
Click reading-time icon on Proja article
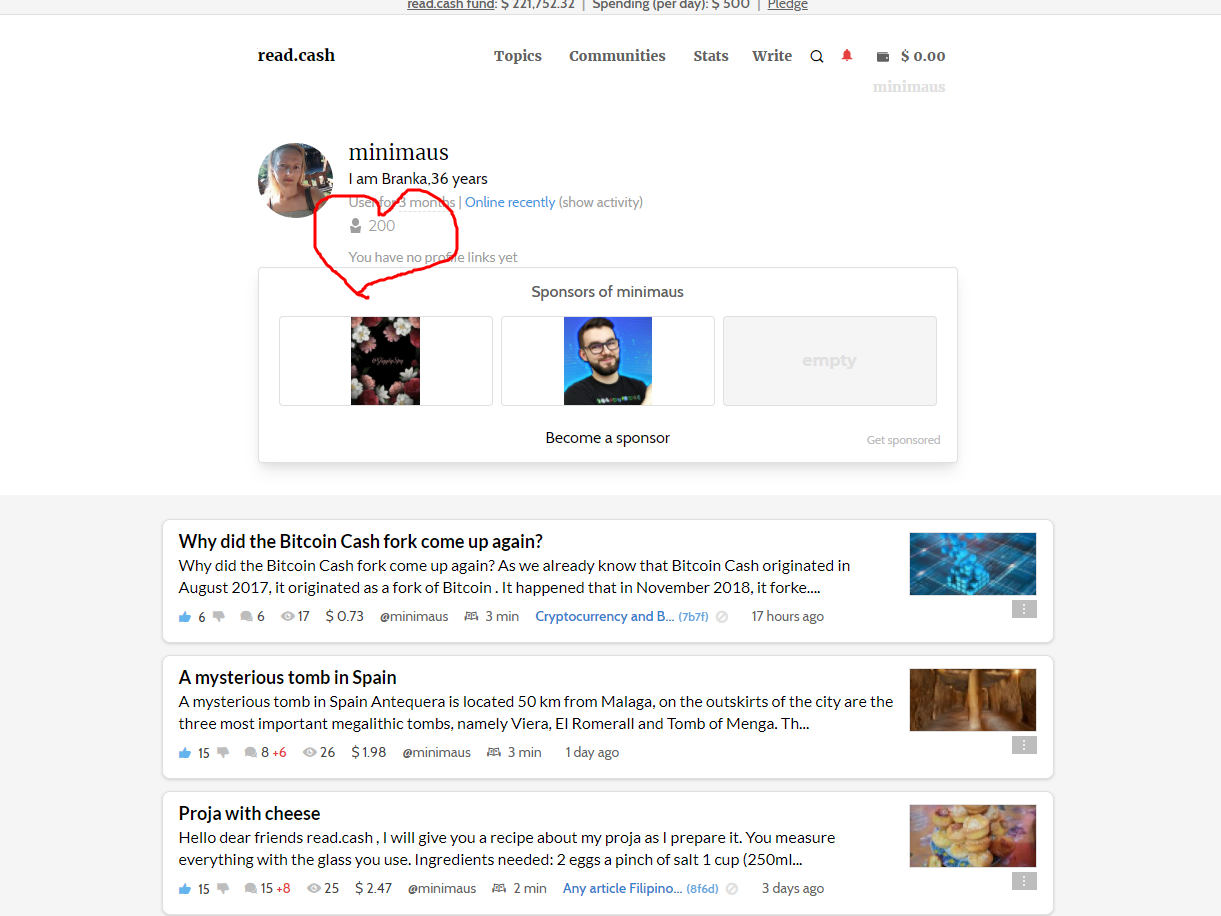[499, 889]
